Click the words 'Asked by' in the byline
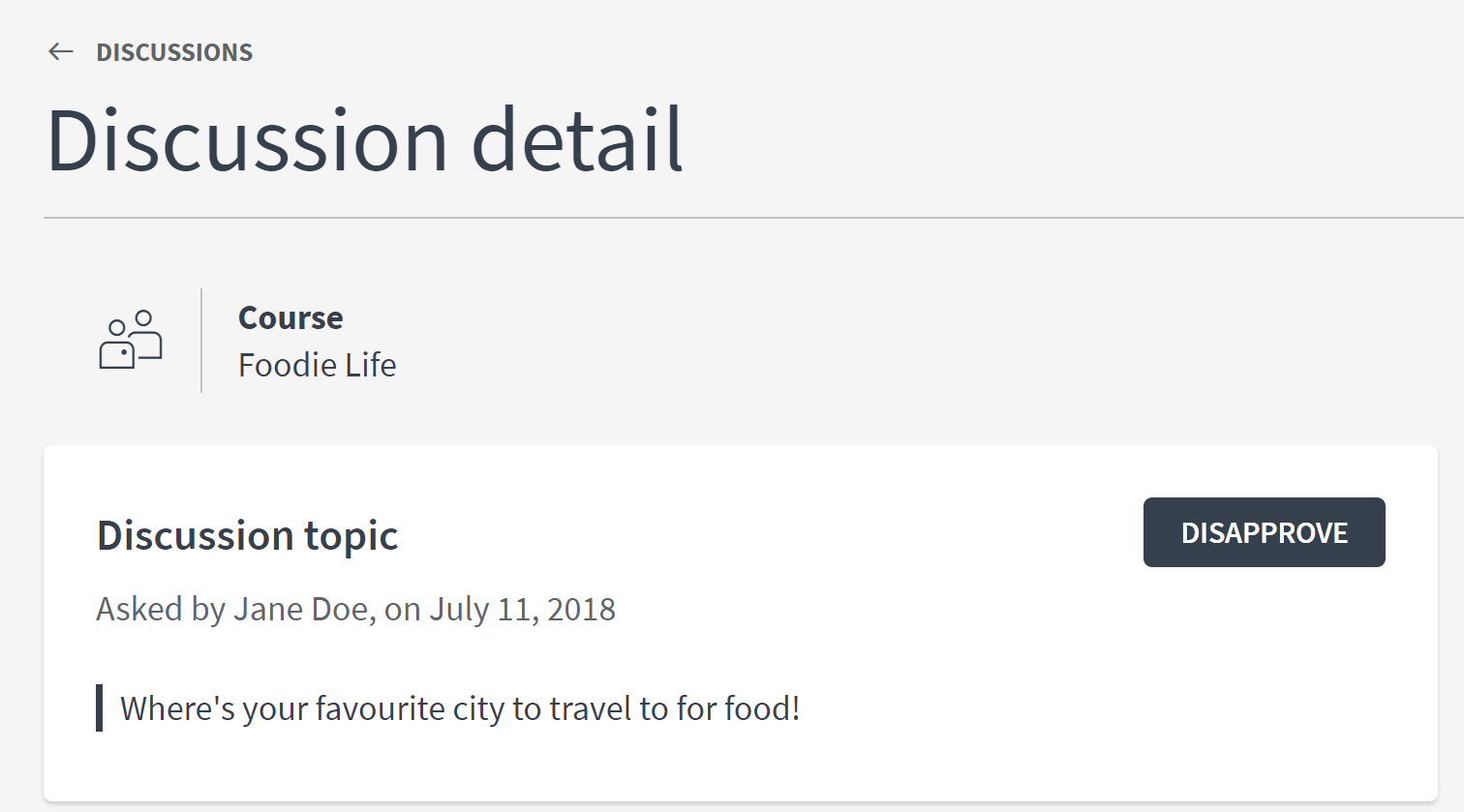Viewport: 1464px width, 812px height. (161, 609)
